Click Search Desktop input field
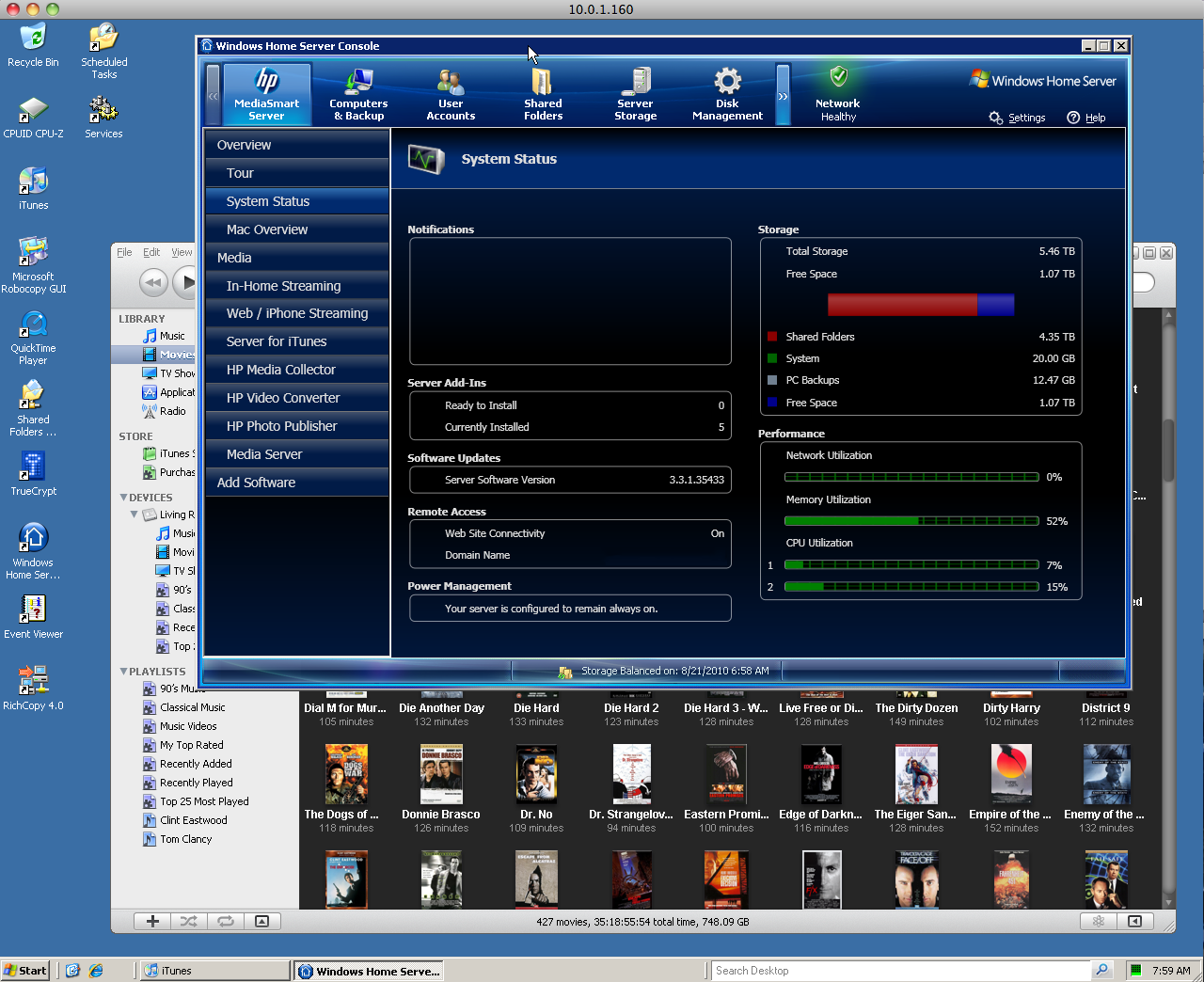The width and height of the screenshot is (1204, 982). [x=901, y=971]
